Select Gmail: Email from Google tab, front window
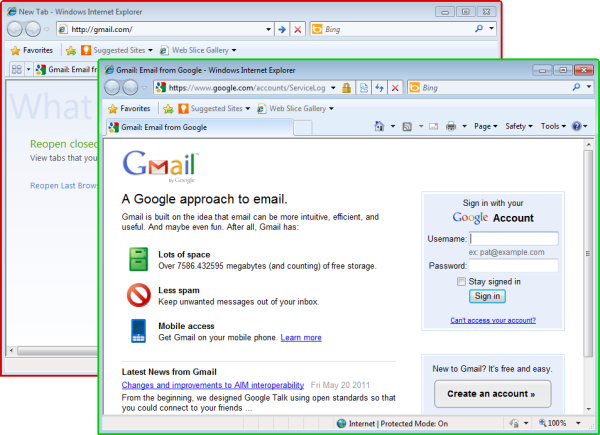The height and width of the screenshot is (435, 600). (x=199, y=127)
